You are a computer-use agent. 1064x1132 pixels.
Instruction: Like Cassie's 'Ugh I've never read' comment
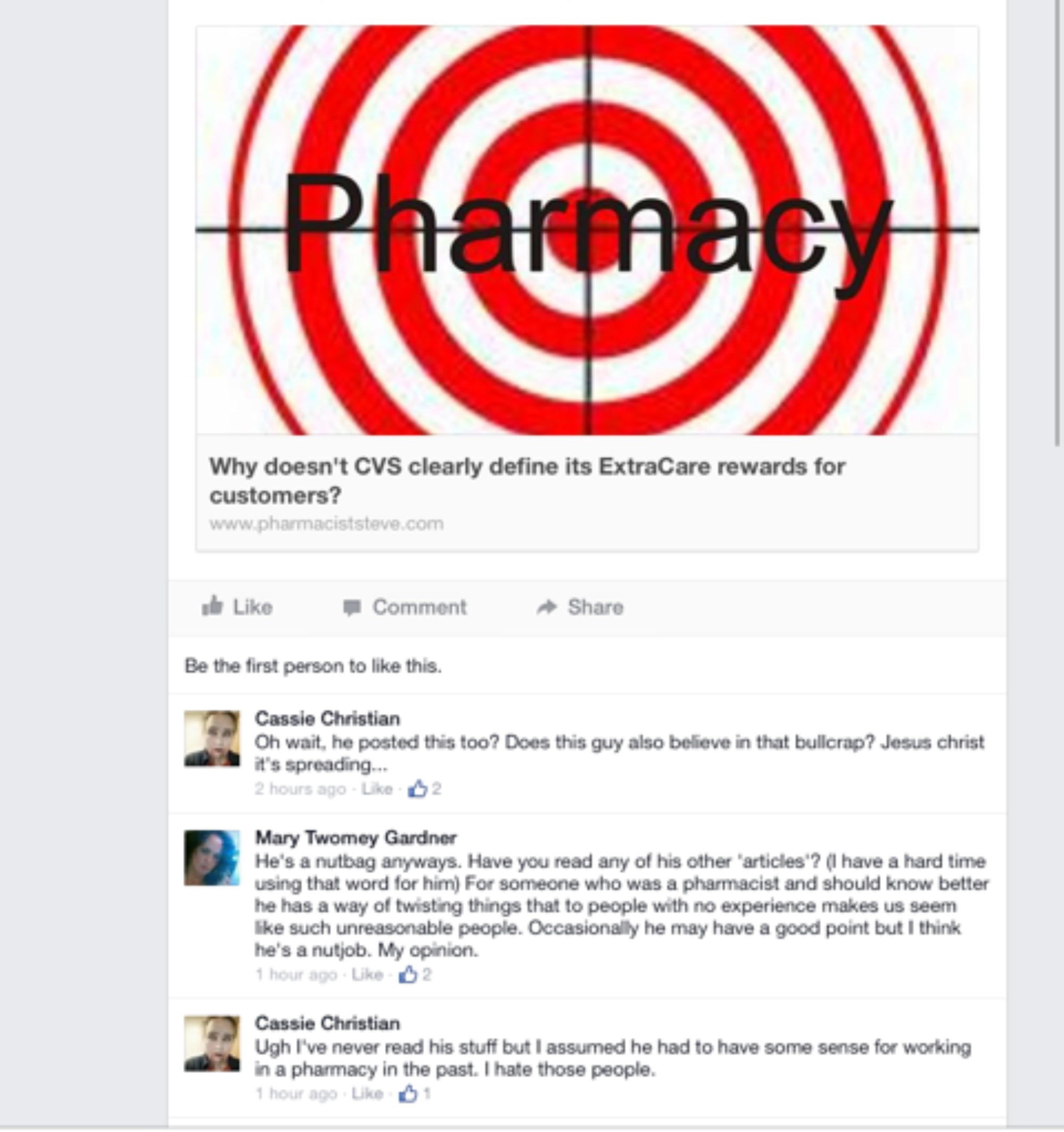[367, 1093]
